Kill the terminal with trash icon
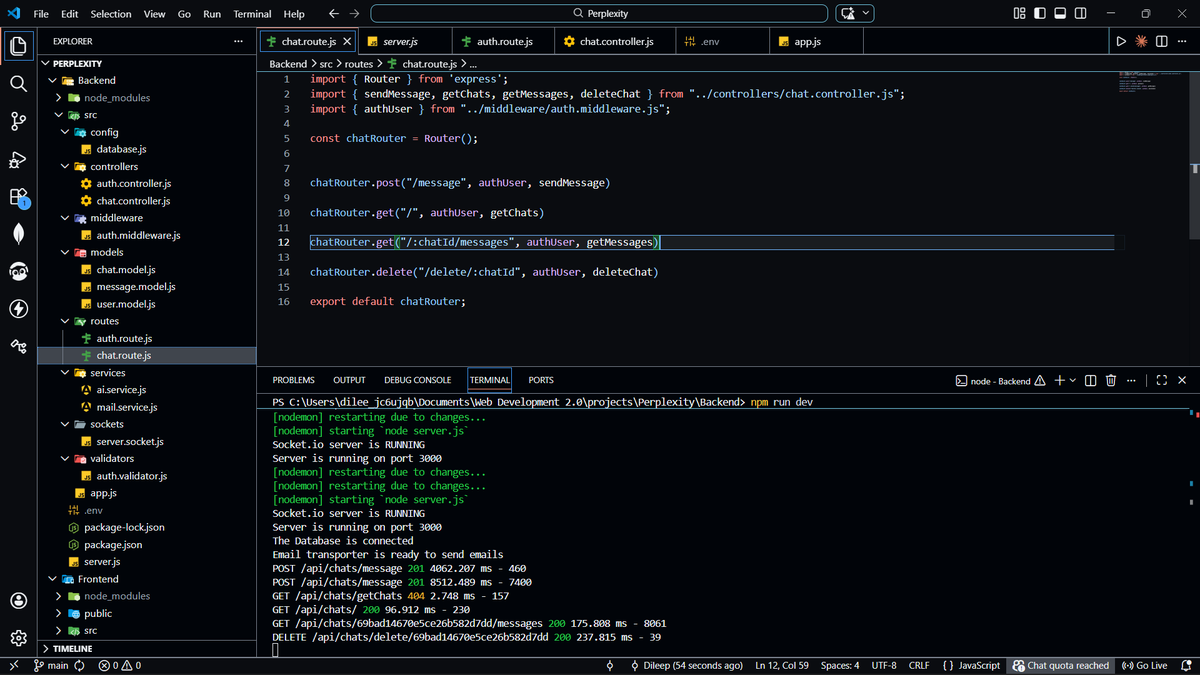 [x=1111, y=380]
